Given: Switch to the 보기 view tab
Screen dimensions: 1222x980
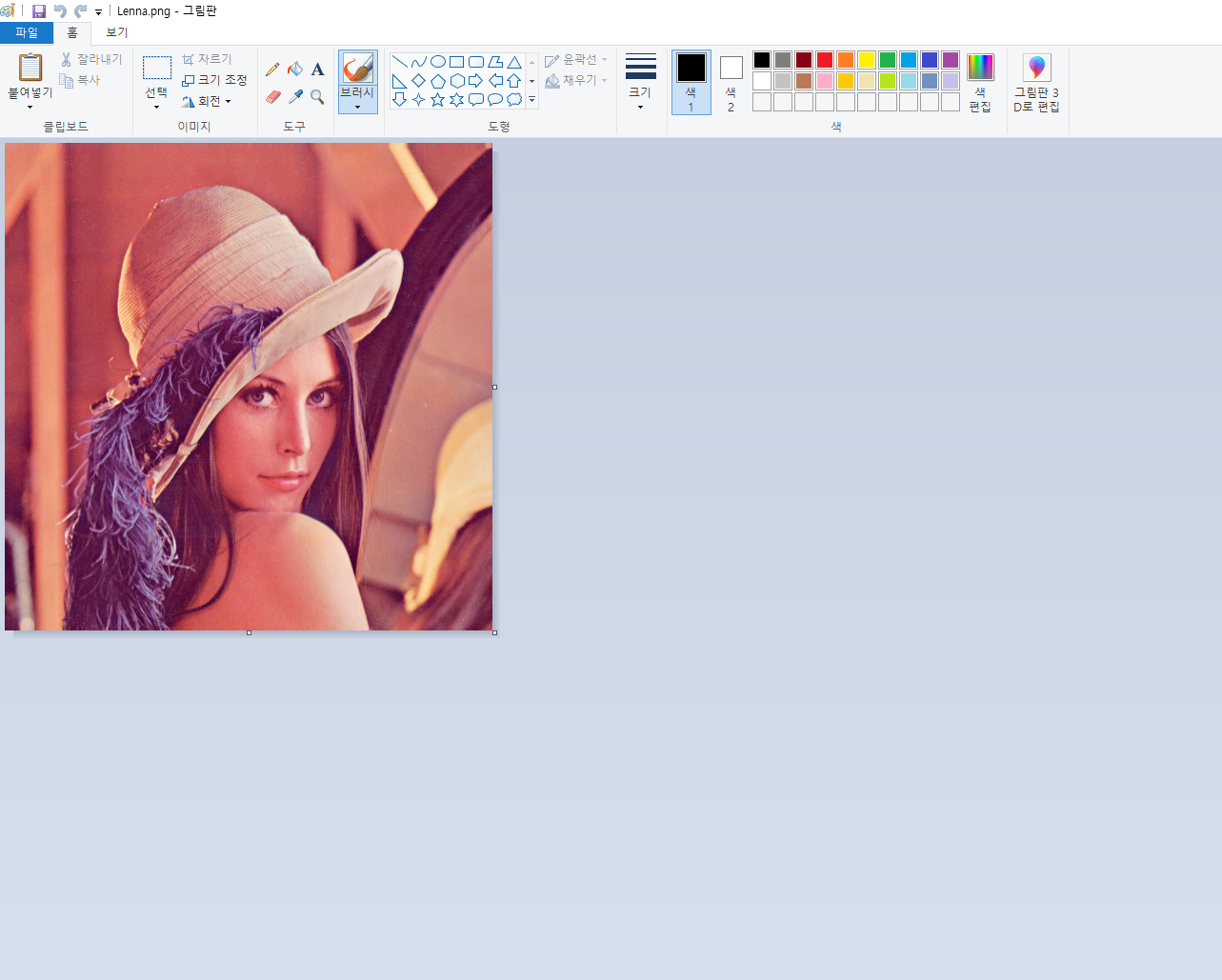Looking at the screenshot, I should click(116, 33).
